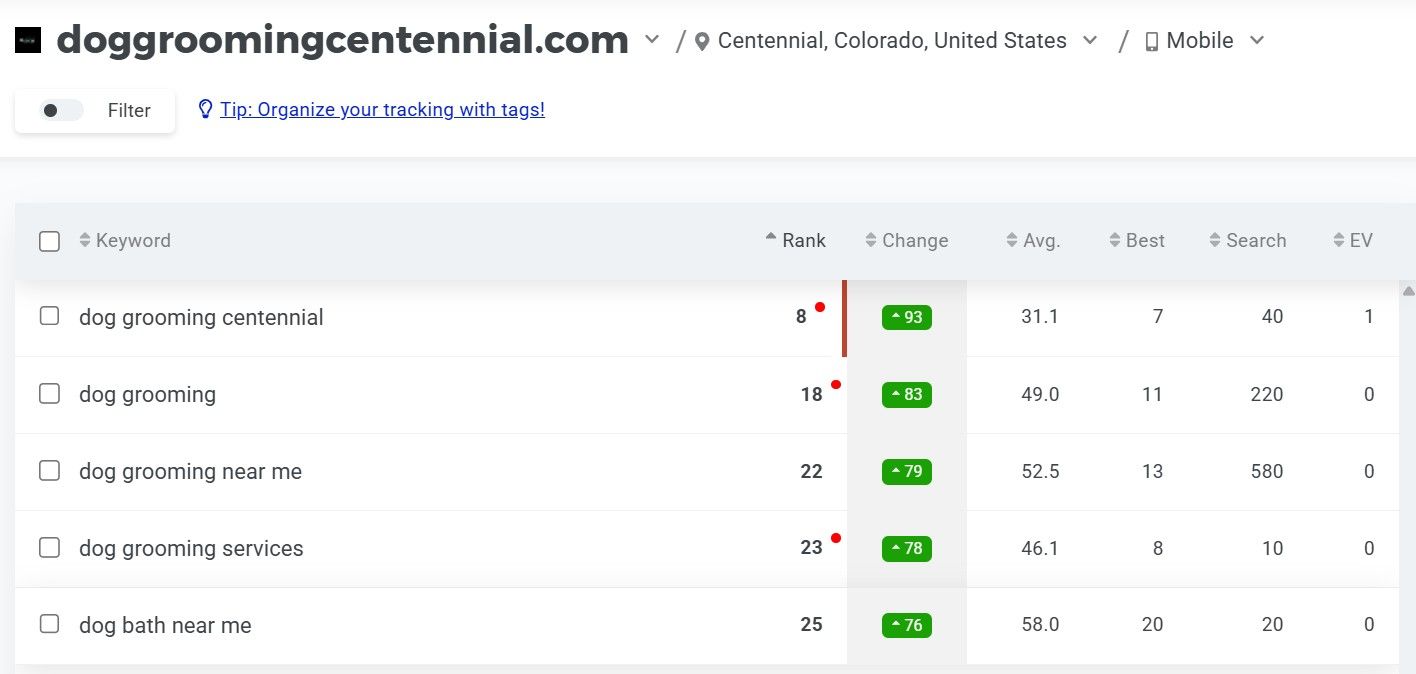
Task: Click the location pin icon
Action: pyautogui.click(x=702, y=41)
